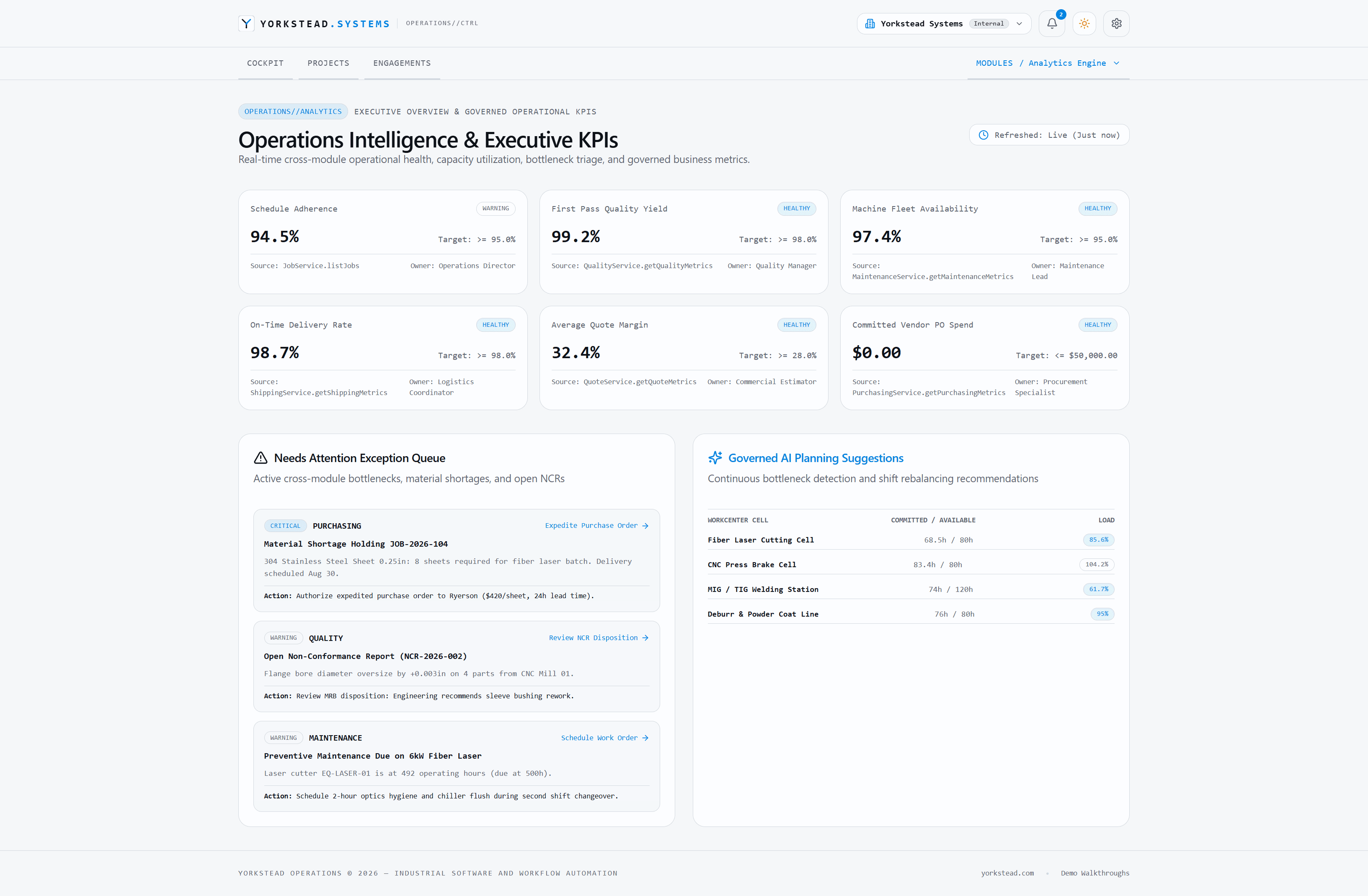Click the 97.4% Machine Fleet Availability value

(877, 237)
